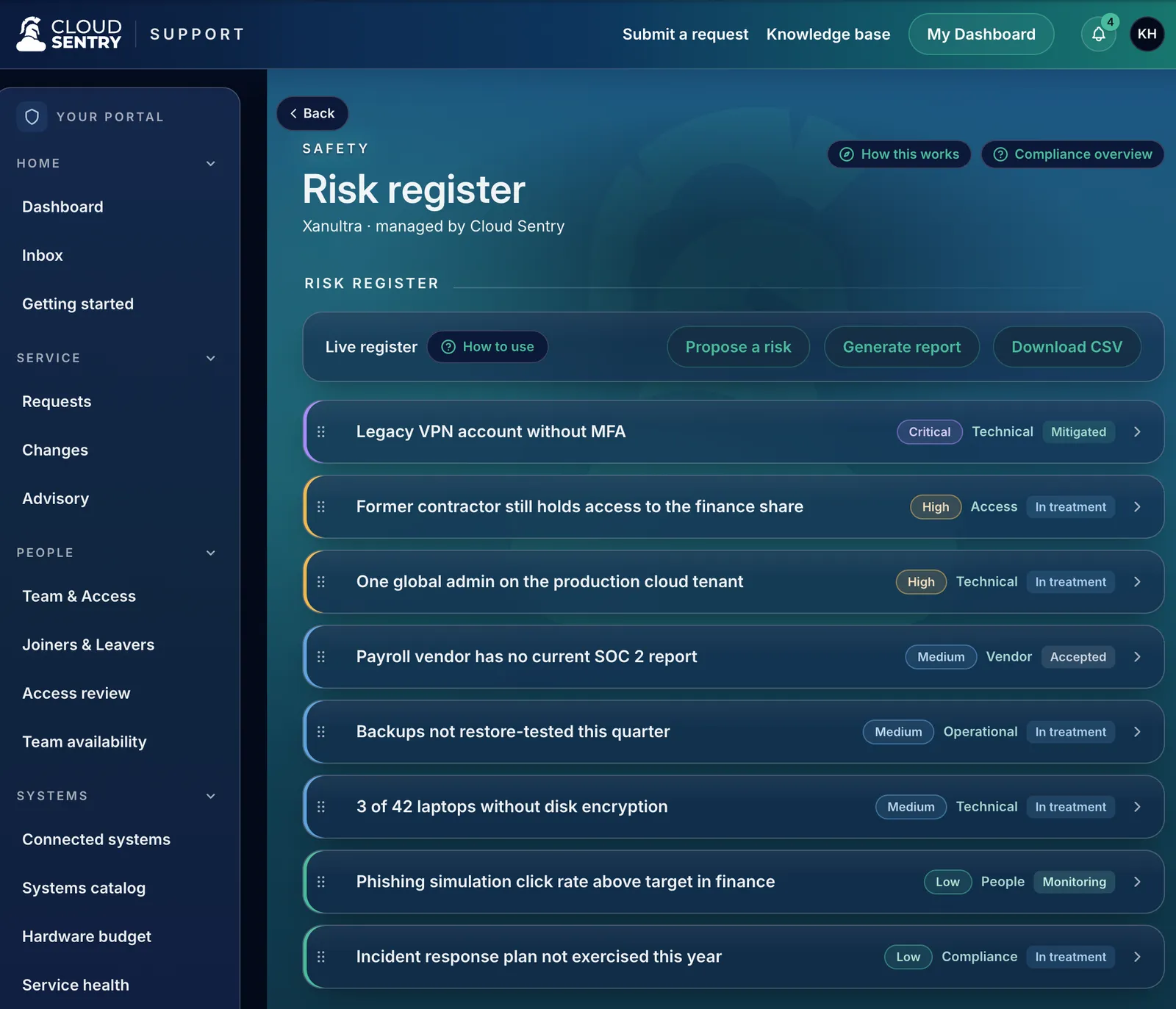Click drag handle on Payroll vendor row

tap(321, 657)
